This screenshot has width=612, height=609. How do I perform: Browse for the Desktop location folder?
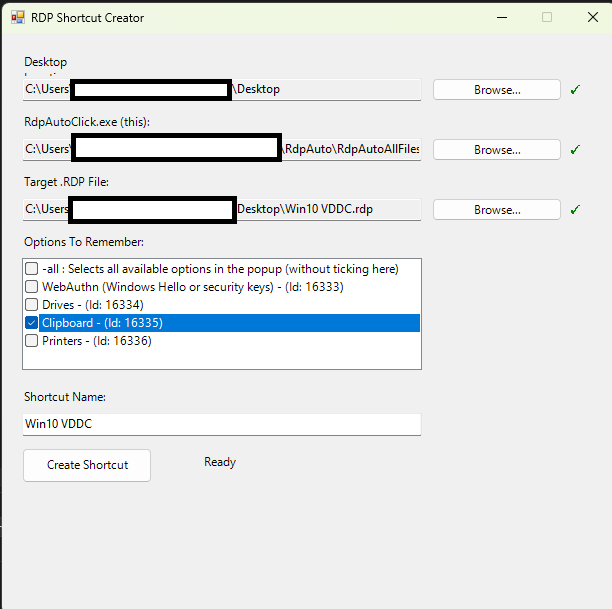pos(496,90)
